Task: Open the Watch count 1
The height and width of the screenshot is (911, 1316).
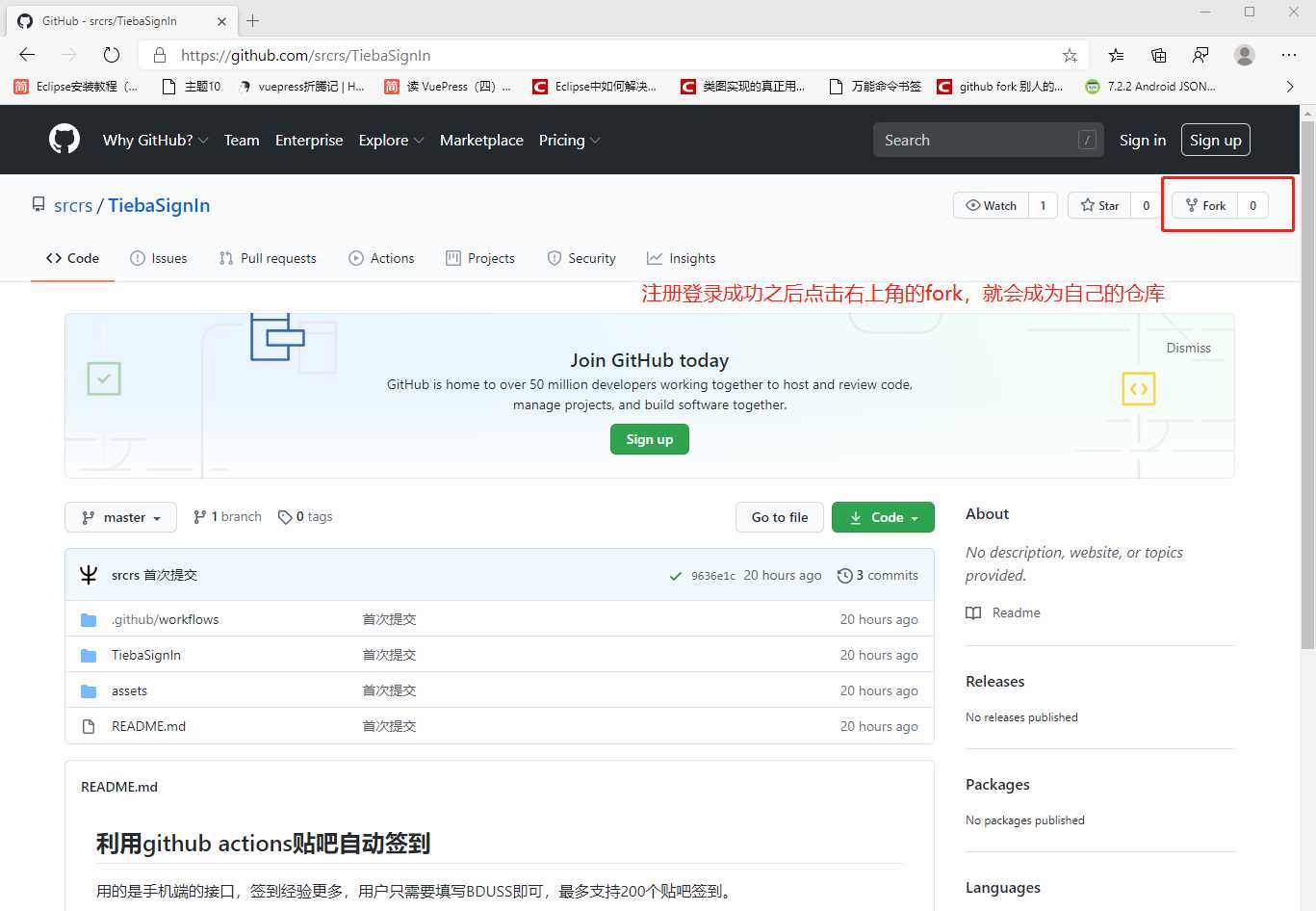Action: (1043, 205)
